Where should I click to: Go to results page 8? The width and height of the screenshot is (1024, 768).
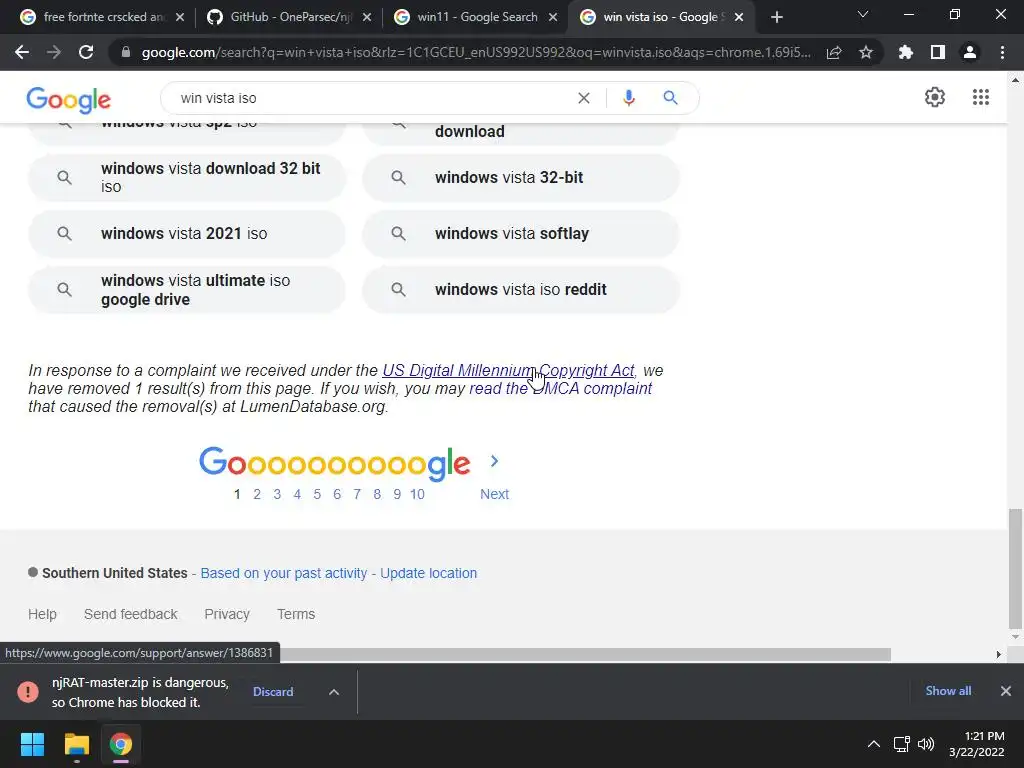point(377,494)
